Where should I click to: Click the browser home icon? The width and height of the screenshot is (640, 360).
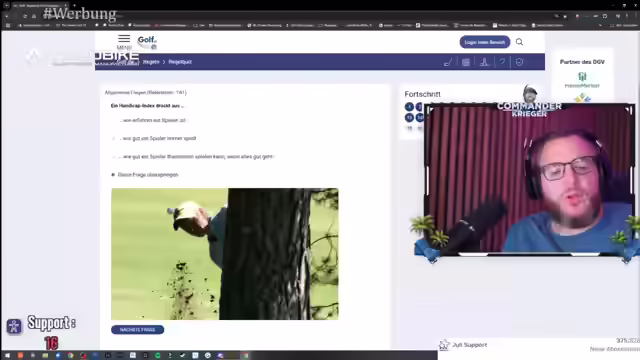(x=34, y=16)
